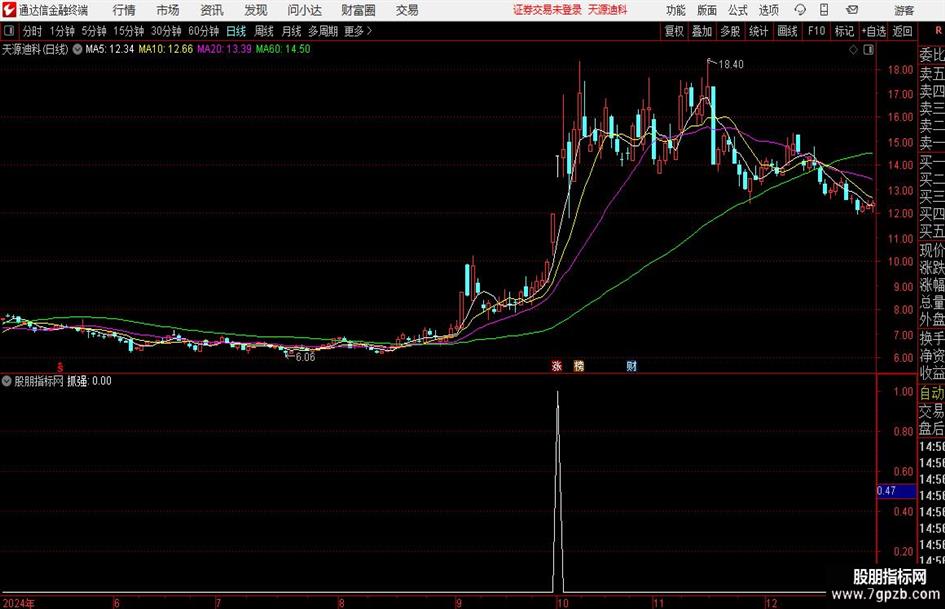Toggle the left sidebar panel icon
This screenshot has height=609, width=945.
pyautogui.click(x=9, y=31)
